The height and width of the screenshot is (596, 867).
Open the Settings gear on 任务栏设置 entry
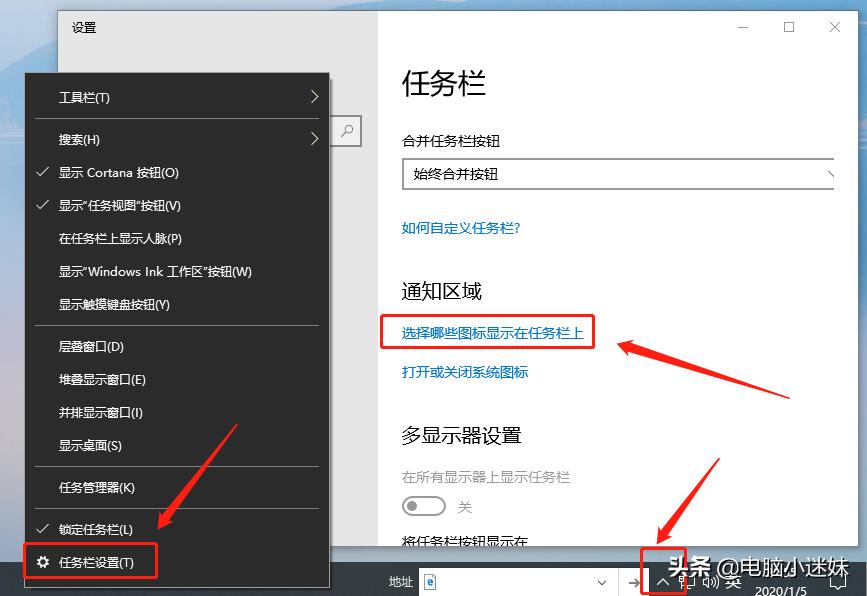click(44, 562)
